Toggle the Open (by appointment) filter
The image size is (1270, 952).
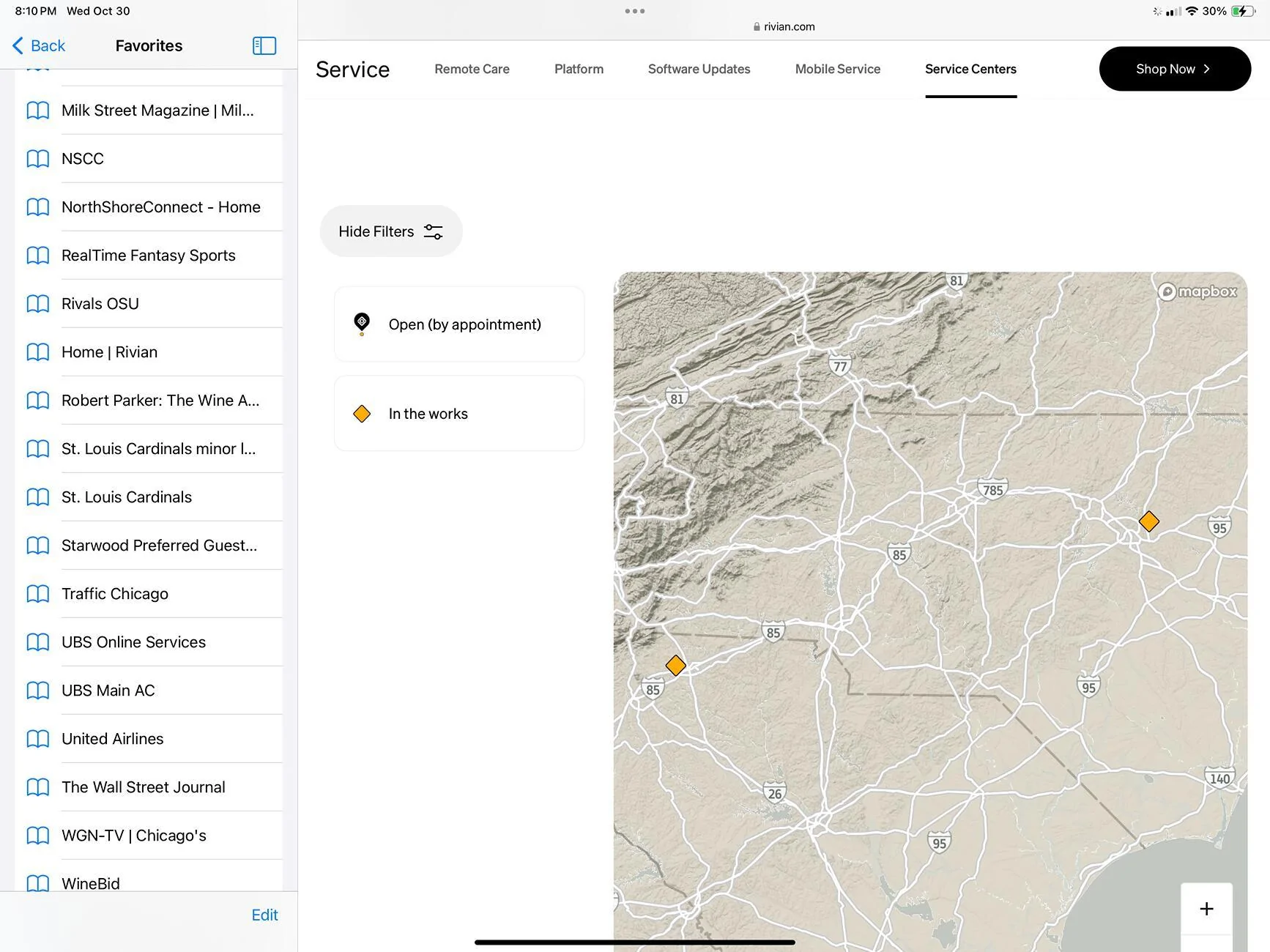pos(459,324)
